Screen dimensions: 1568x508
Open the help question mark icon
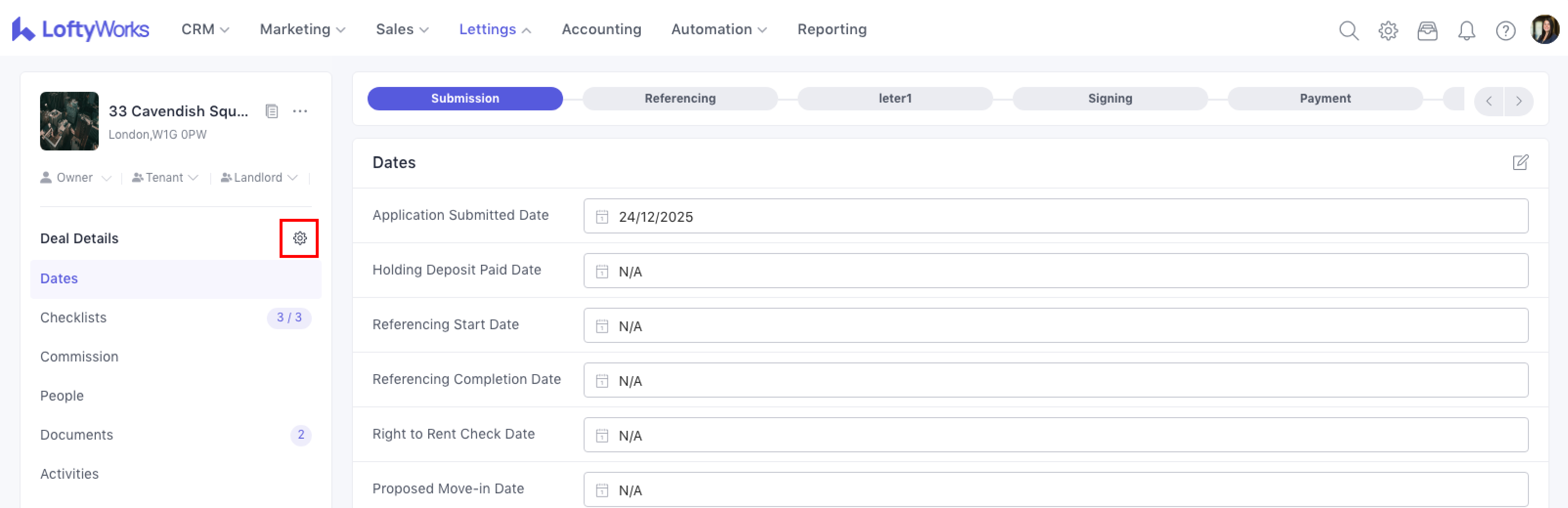click(x=1505, y=30)
